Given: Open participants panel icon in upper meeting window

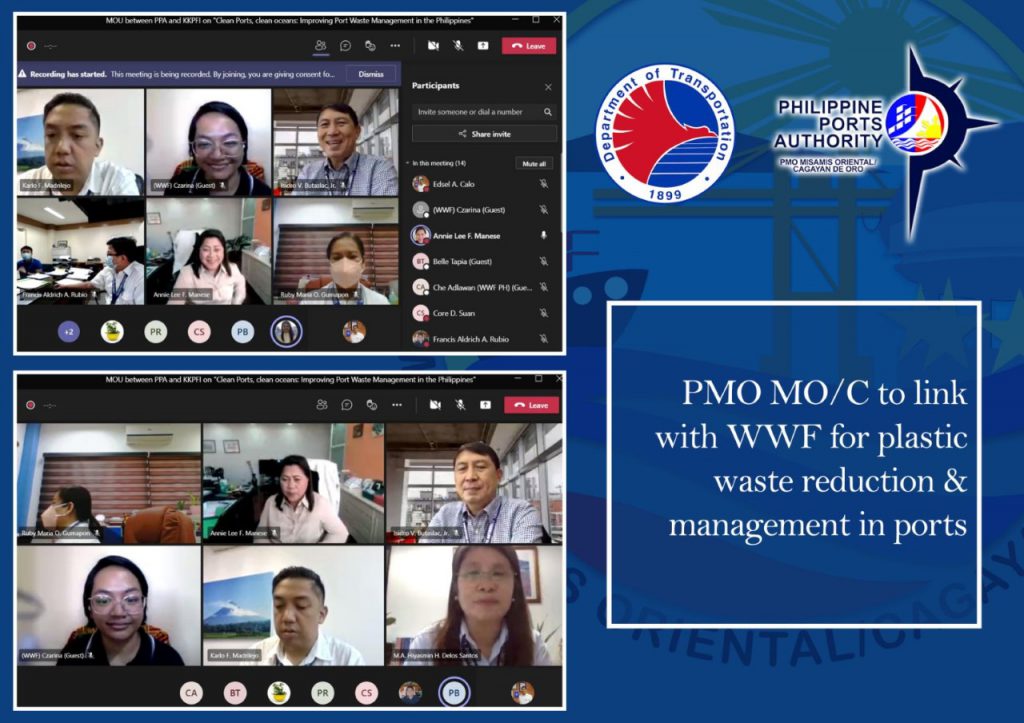Looking at the screenshot, I should pyautogui.click(x=320, y=46).
